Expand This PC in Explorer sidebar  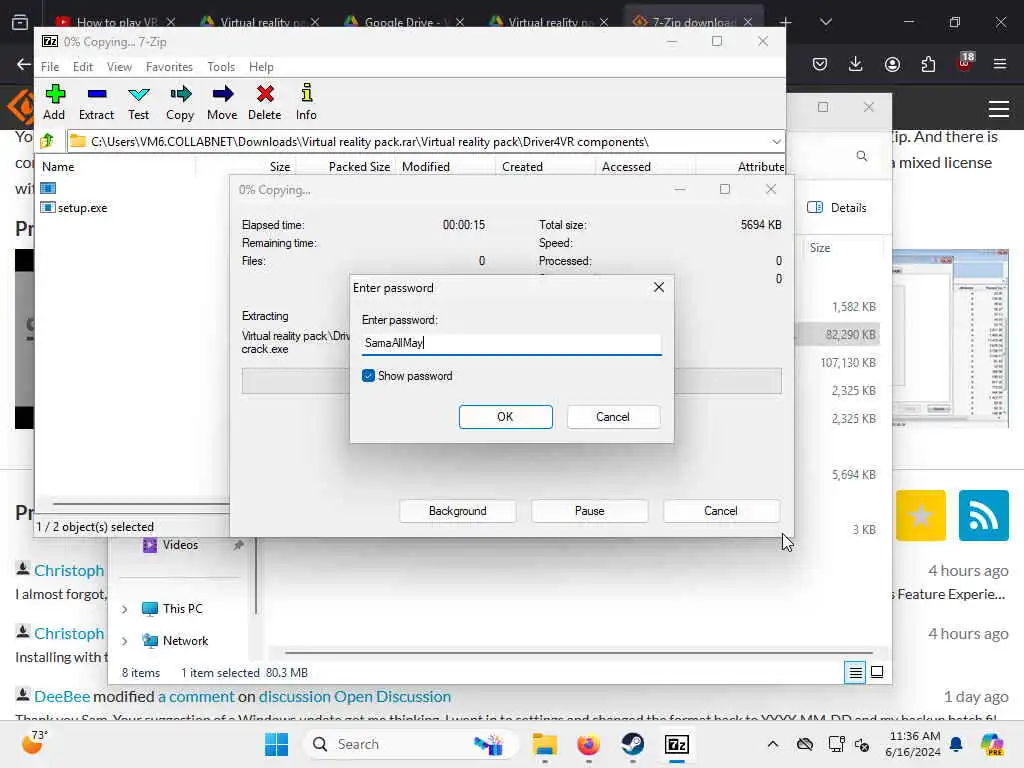coord(124,609)
